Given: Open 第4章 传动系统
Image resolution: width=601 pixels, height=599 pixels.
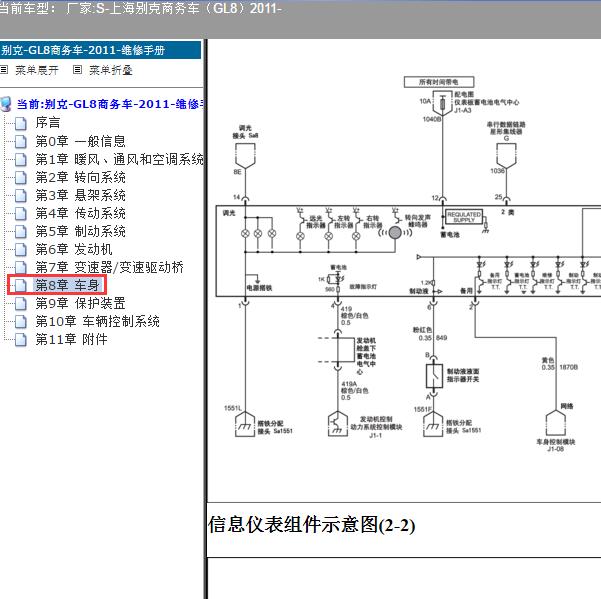Looking at the screenshot, I should (x=80, y=213).
